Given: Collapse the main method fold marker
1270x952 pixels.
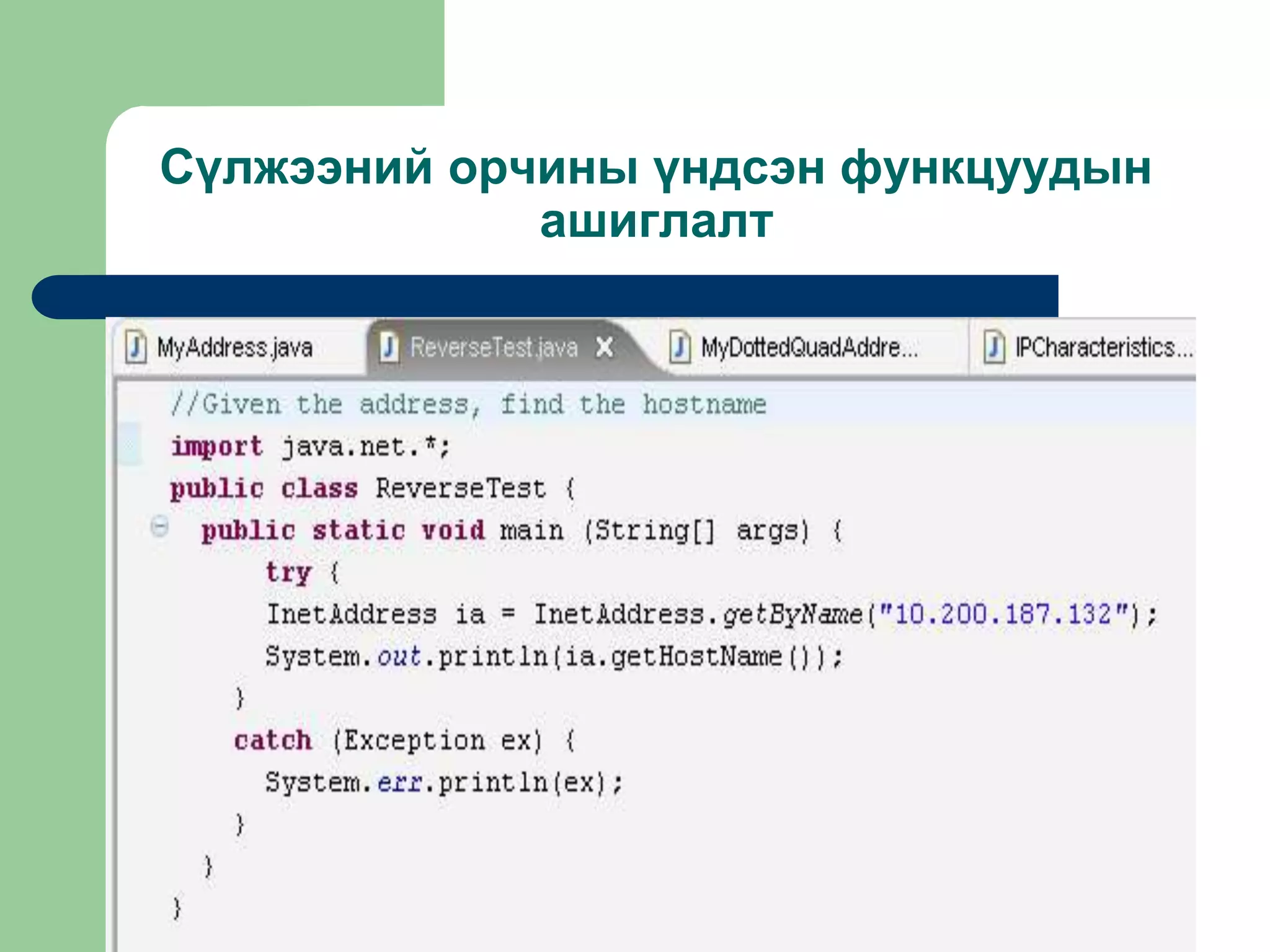Looking at the screenshot, I should (159, 526).
